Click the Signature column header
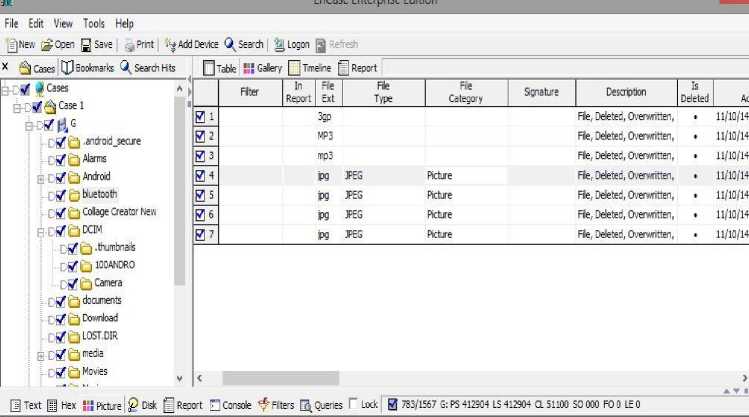 pos(542,92)
